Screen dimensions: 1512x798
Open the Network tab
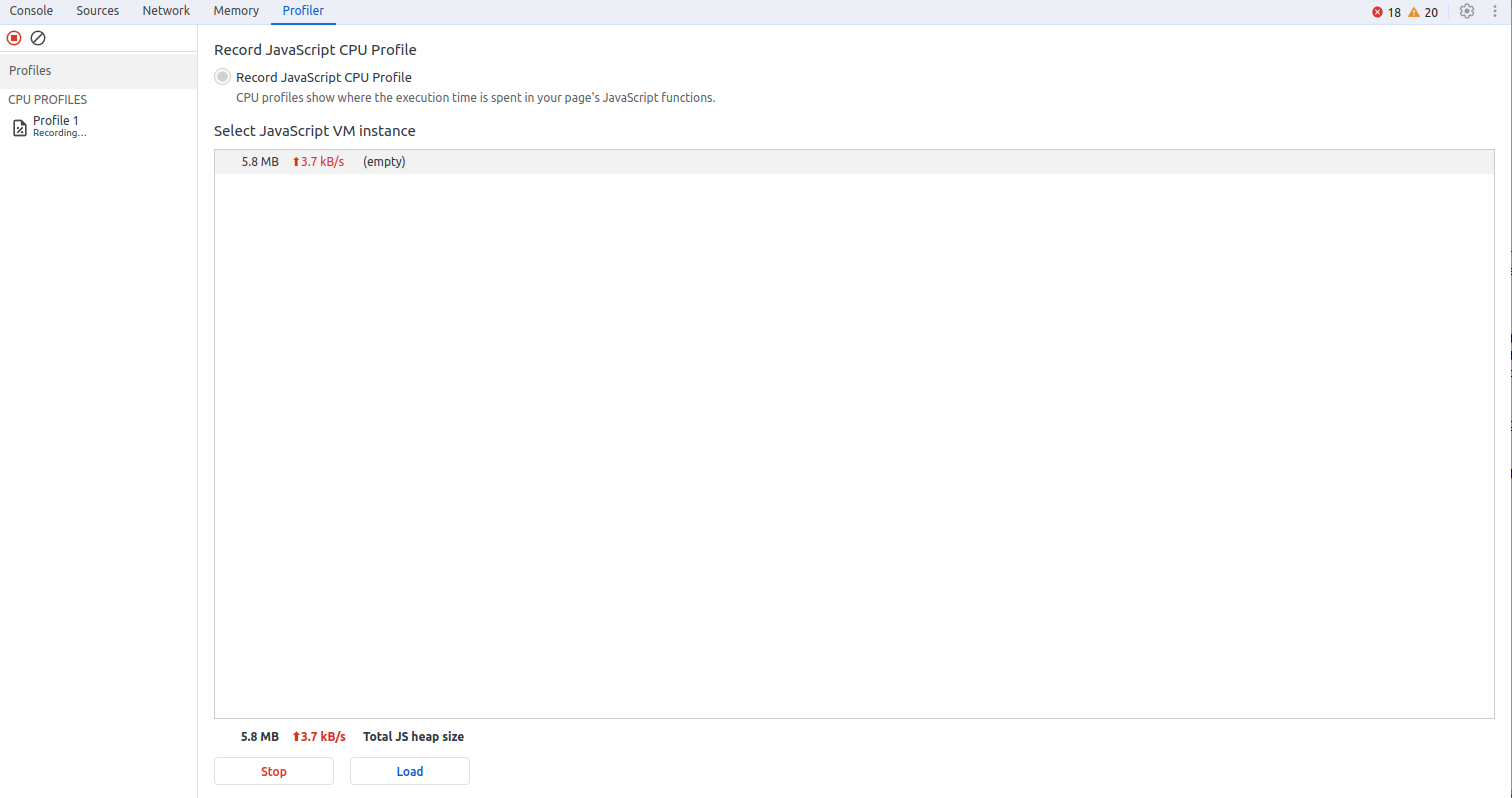[165, 11]
